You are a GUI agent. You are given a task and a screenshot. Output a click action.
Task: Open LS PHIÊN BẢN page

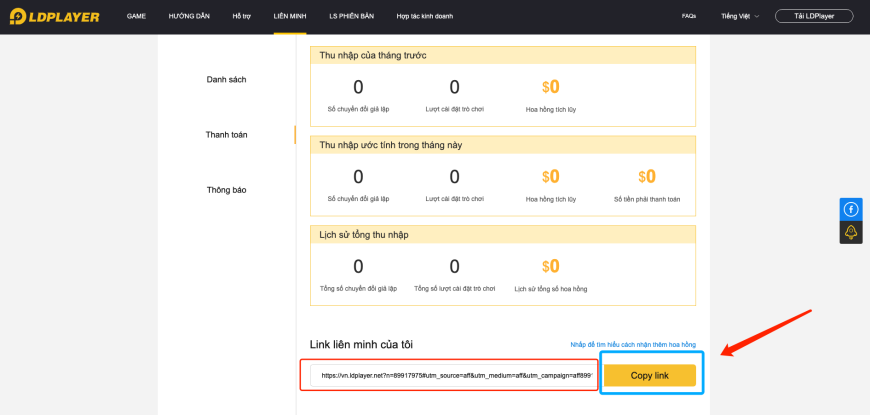pyautogui.click(x=351, y=17)
